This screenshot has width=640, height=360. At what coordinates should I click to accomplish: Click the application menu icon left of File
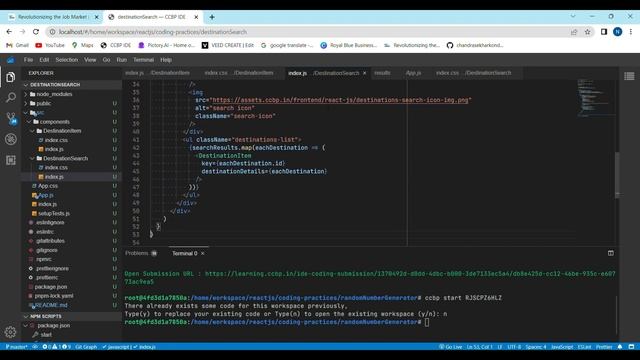pyautogui.click(x=10, y=60)
